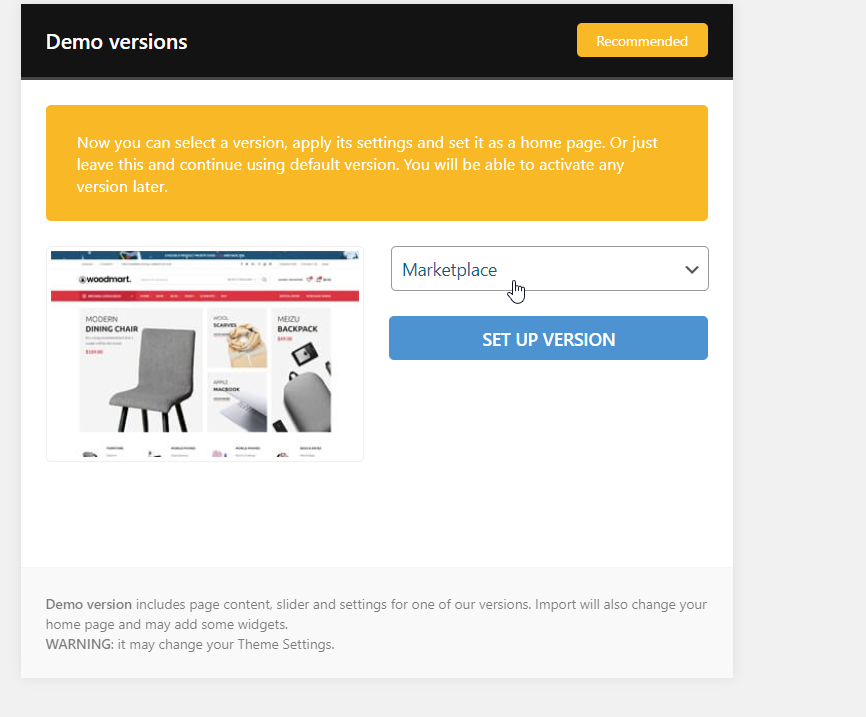Click the search magnifier icon in preview
This screenshot has width=866, height=717.
pos(262,280)
